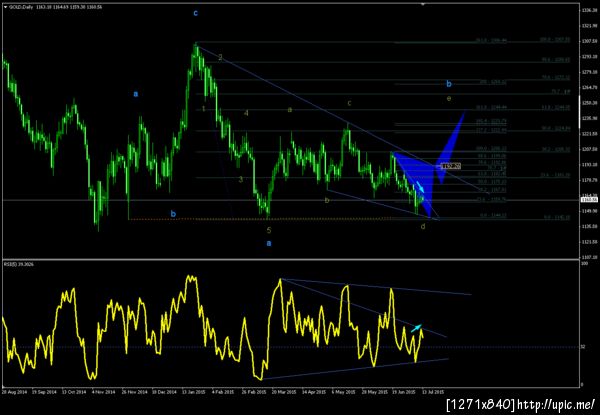
Task: Select blue wave label b near the dotted support line
Action: (x=173, y=214)
